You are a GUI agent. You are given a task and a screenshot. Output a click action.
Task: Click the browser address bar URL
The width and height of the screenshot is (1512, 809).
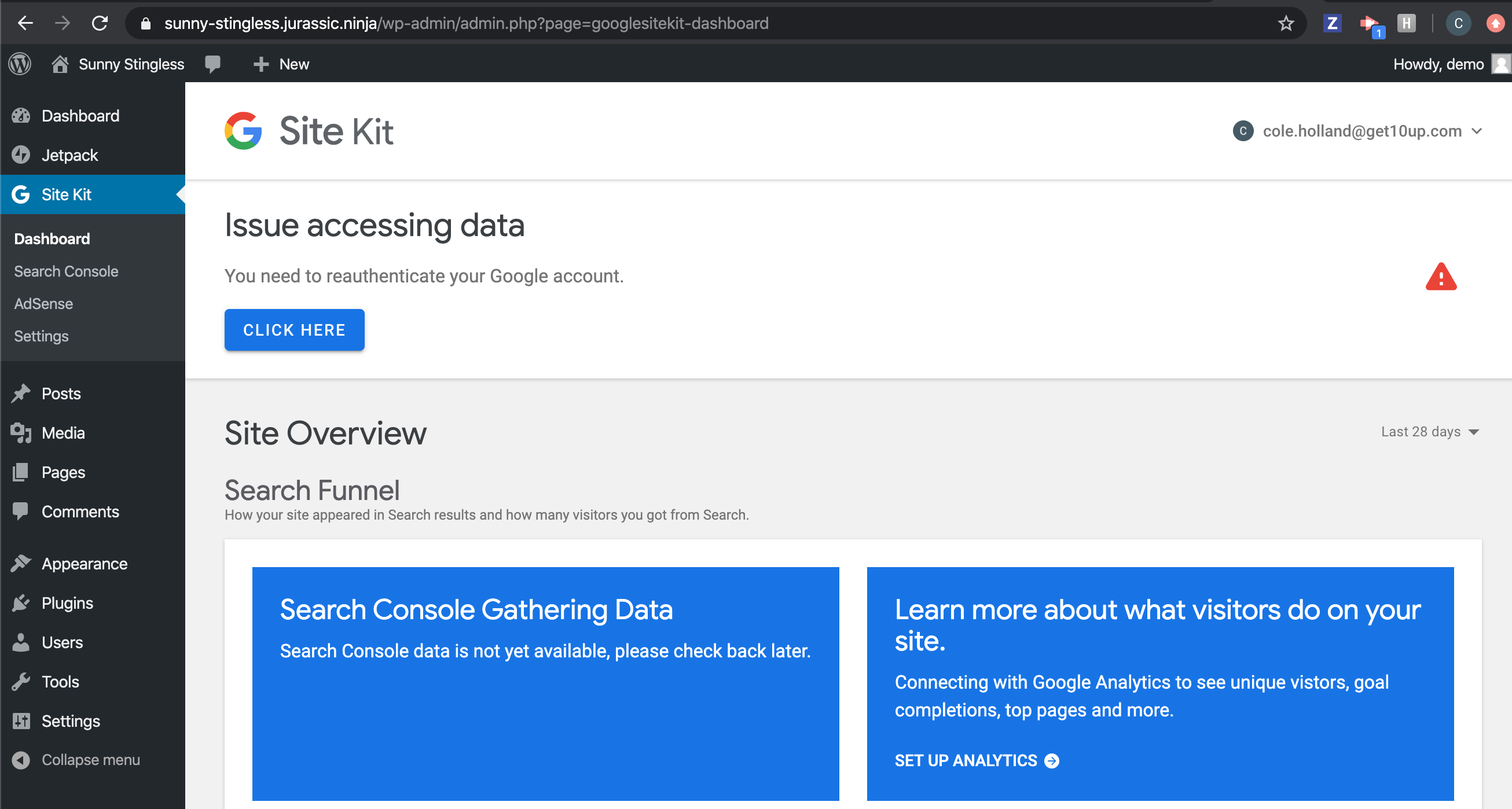(x=466, y=24)
